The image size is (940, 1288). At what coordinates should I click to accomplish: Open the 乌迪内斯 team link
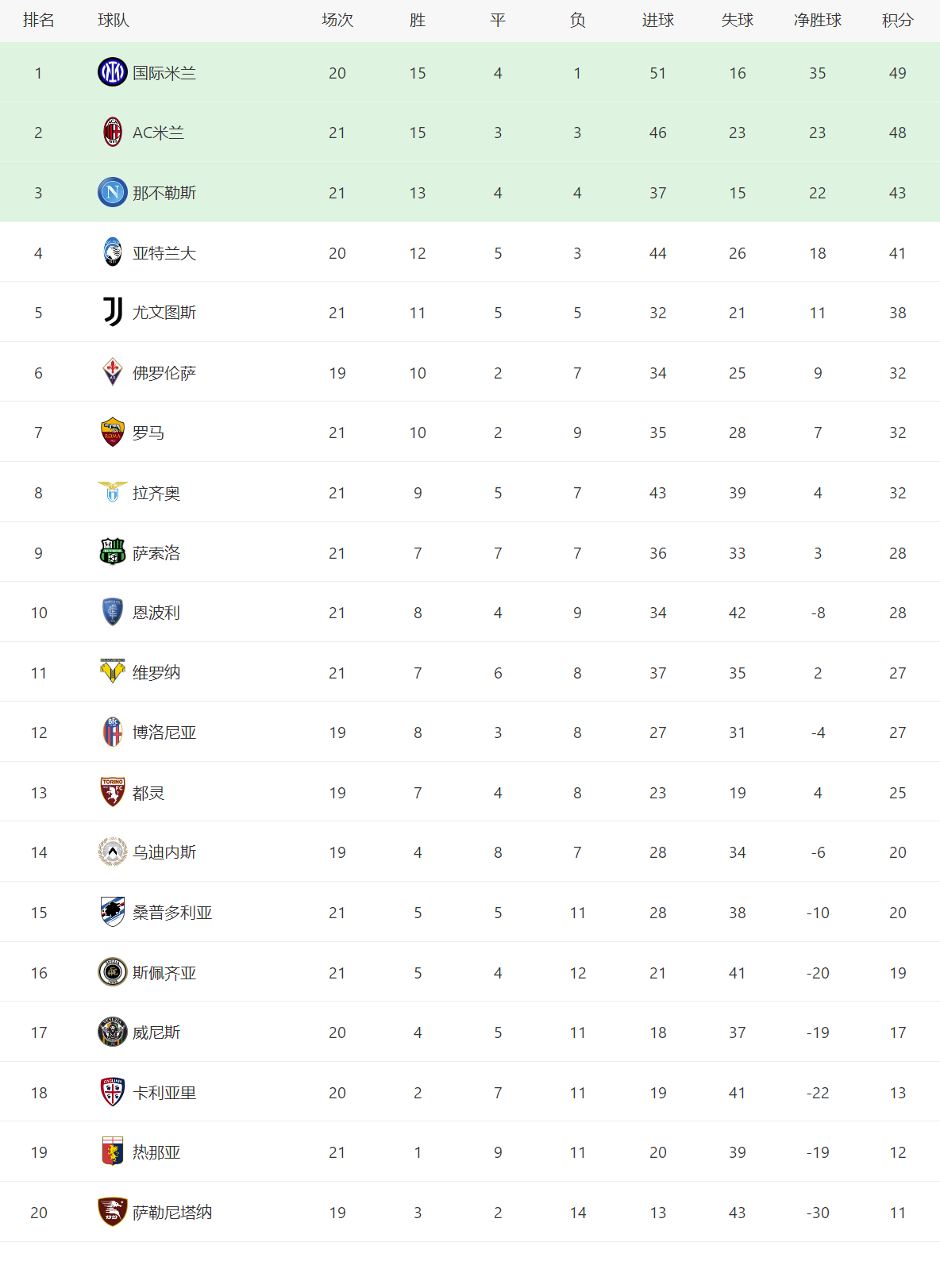click(x=164, y=852)
